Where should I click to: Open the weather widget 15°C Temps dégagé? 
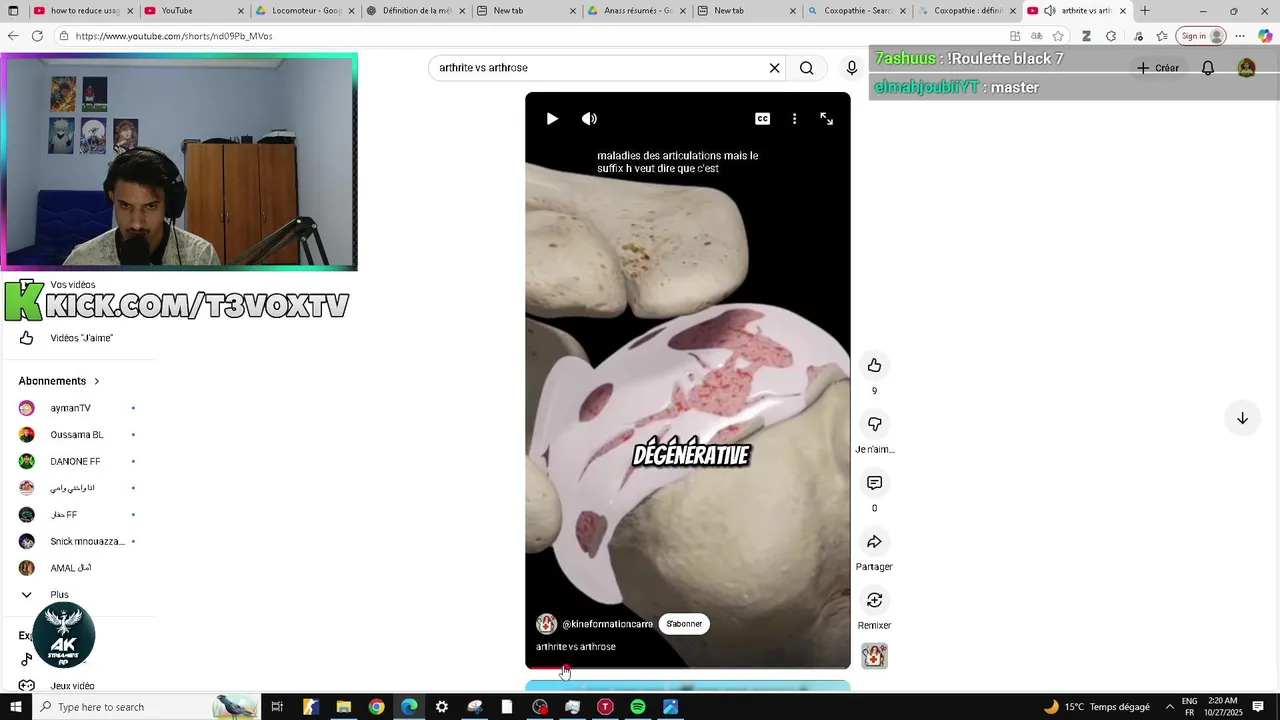(1096, 707)
